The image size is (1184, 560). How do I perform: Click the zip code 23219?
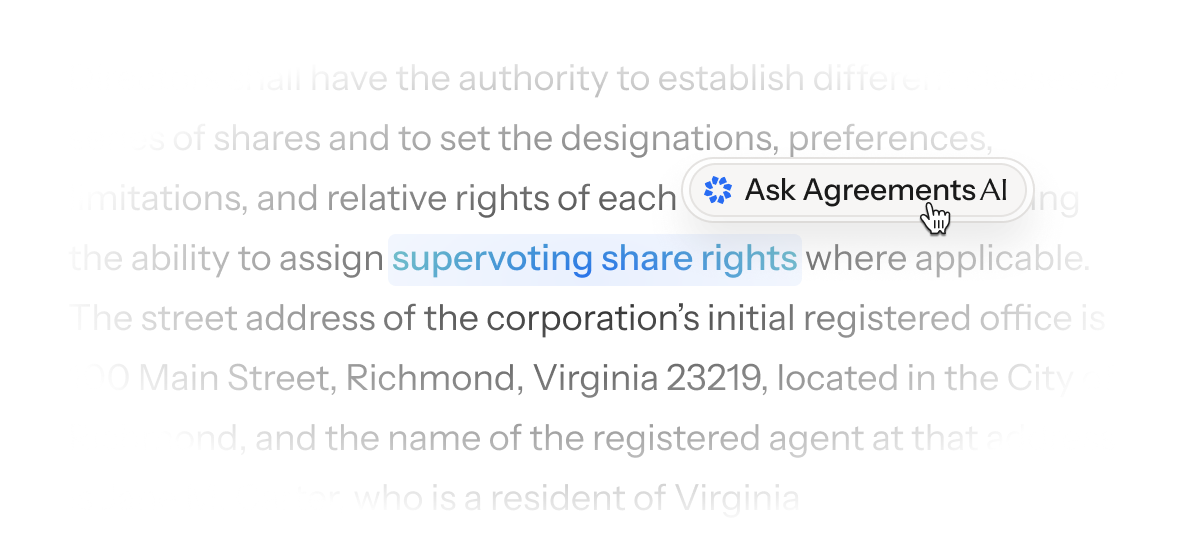click(713, 379)
